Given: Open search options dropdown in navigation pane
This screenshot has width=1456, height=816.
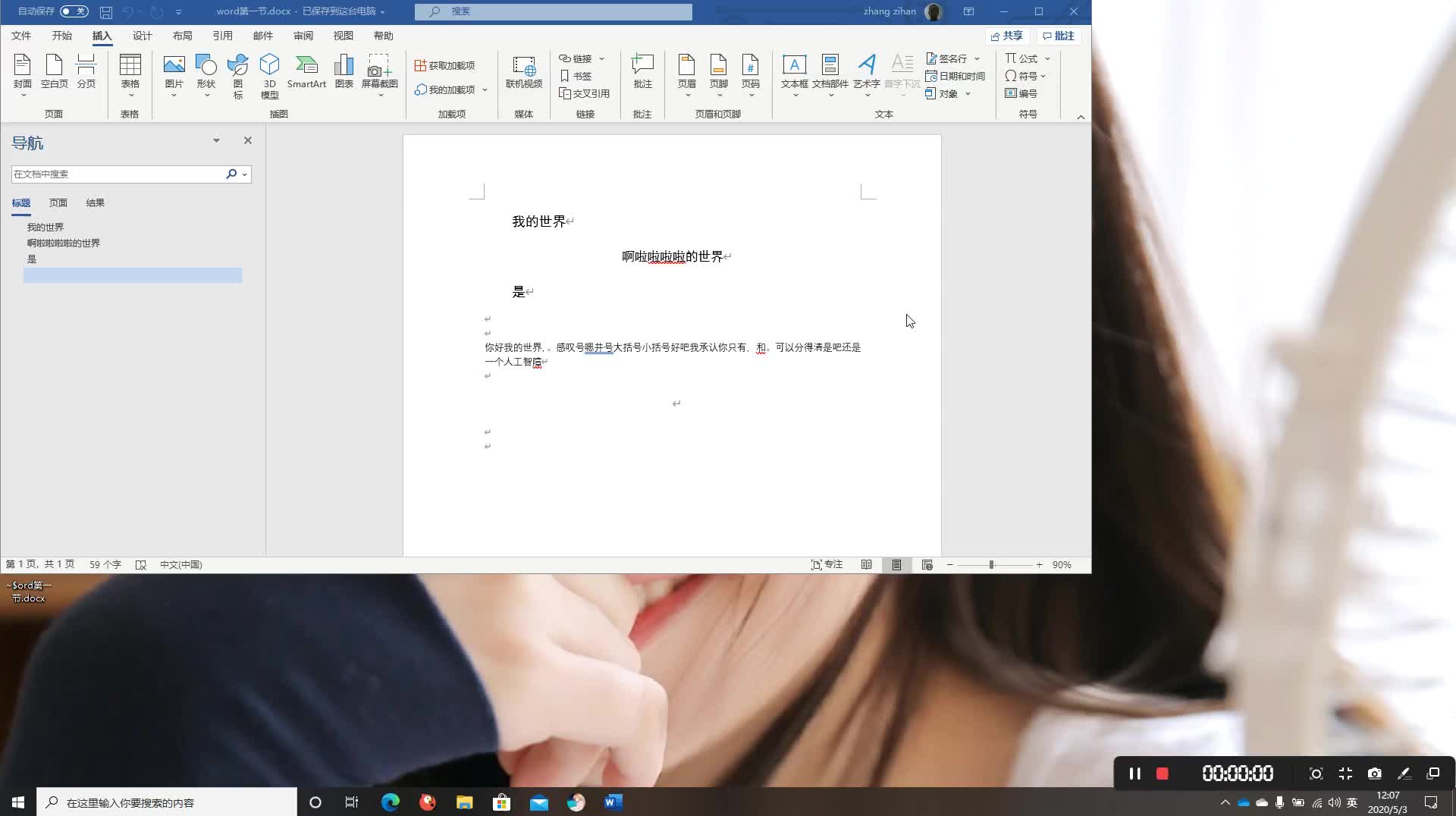Looking at the screenshot, I should 244,174.
